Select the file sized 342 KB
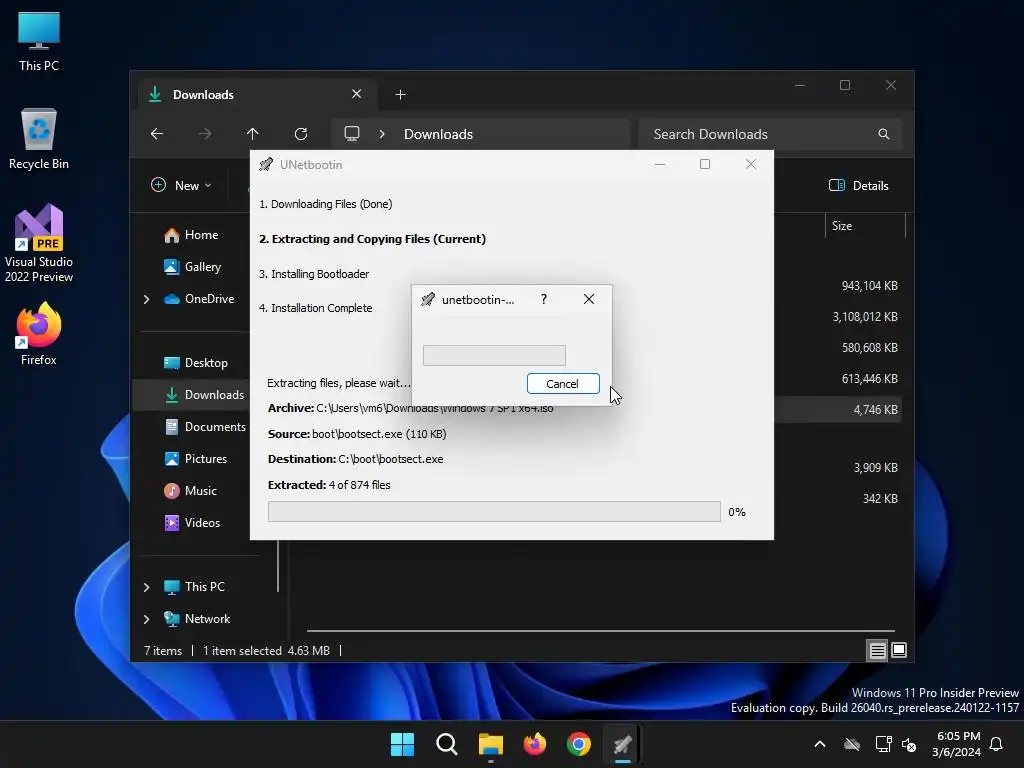1024x768 pixels. tap(880, 498)
